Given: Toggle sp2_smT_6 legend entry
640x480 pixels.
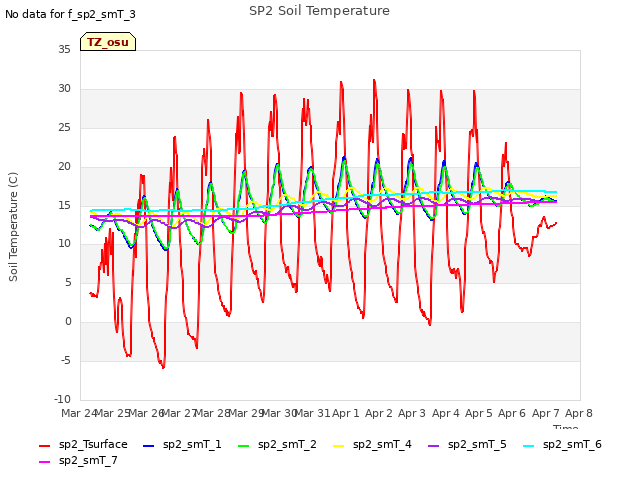Looking at the screenshot, I should pyautogui.click(x=562, y=444).
